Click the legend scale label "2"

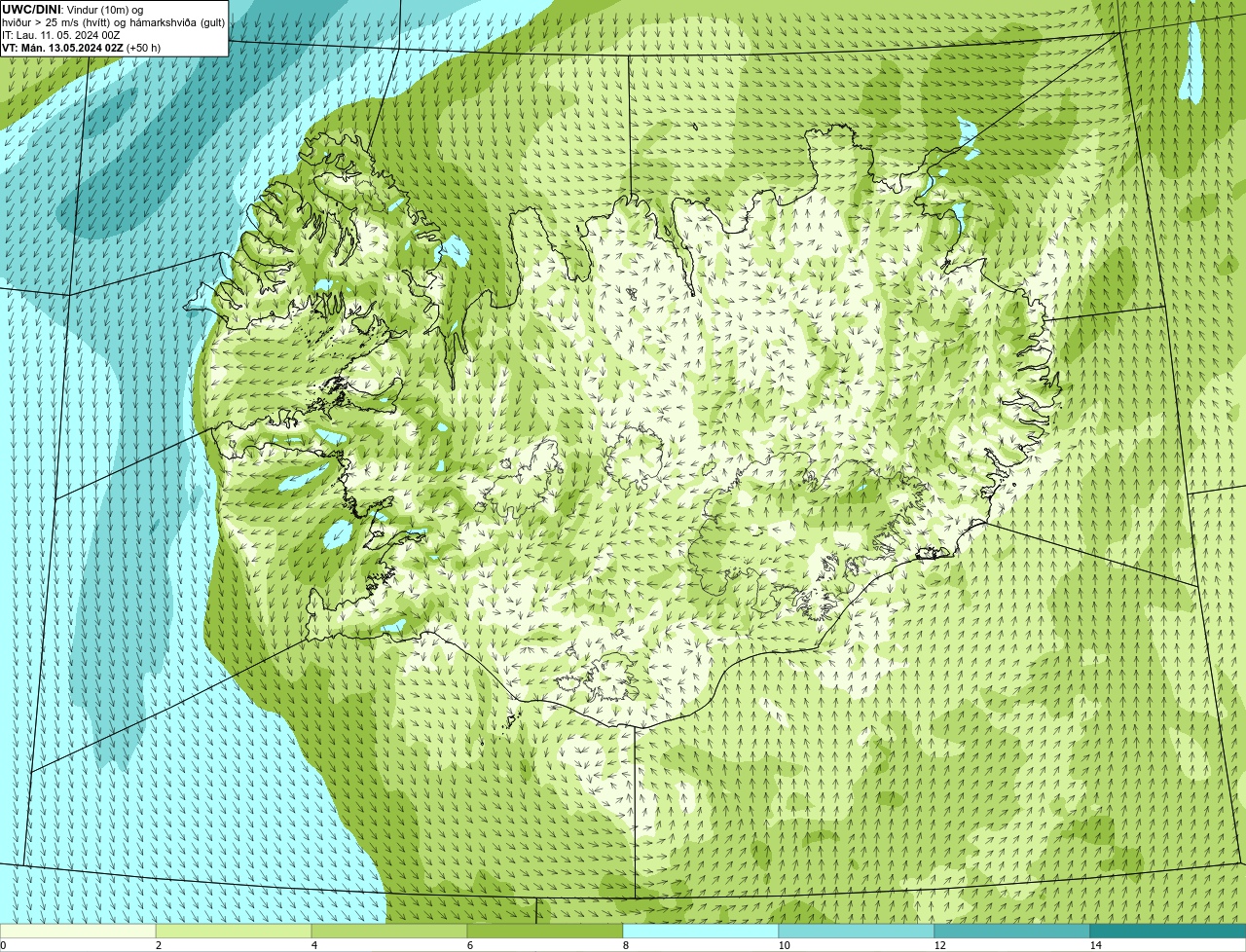coord(159,945)
